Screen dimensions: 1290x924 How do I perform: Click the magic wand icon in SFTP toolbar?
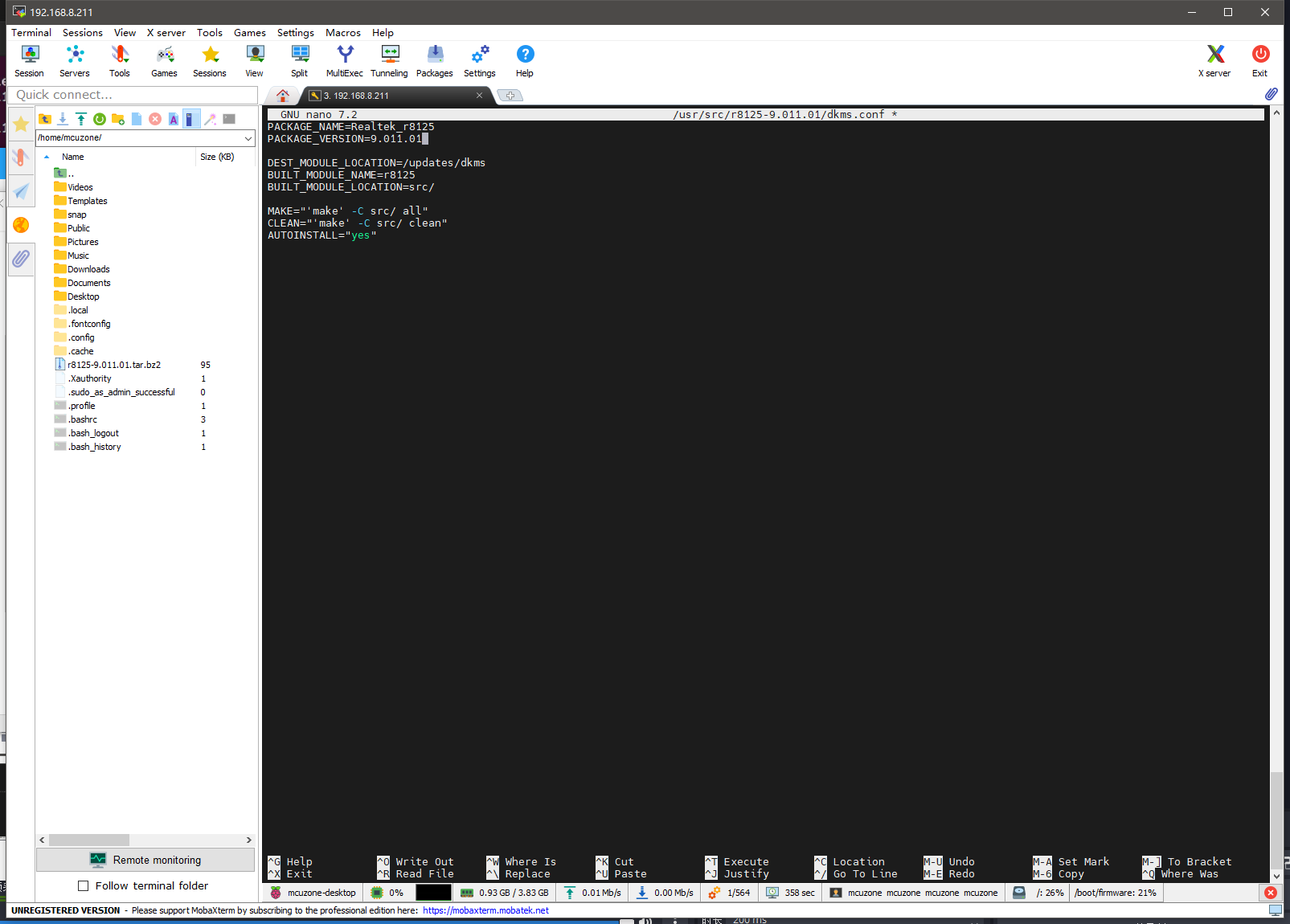pyautogui.click(x=211, y=119)
